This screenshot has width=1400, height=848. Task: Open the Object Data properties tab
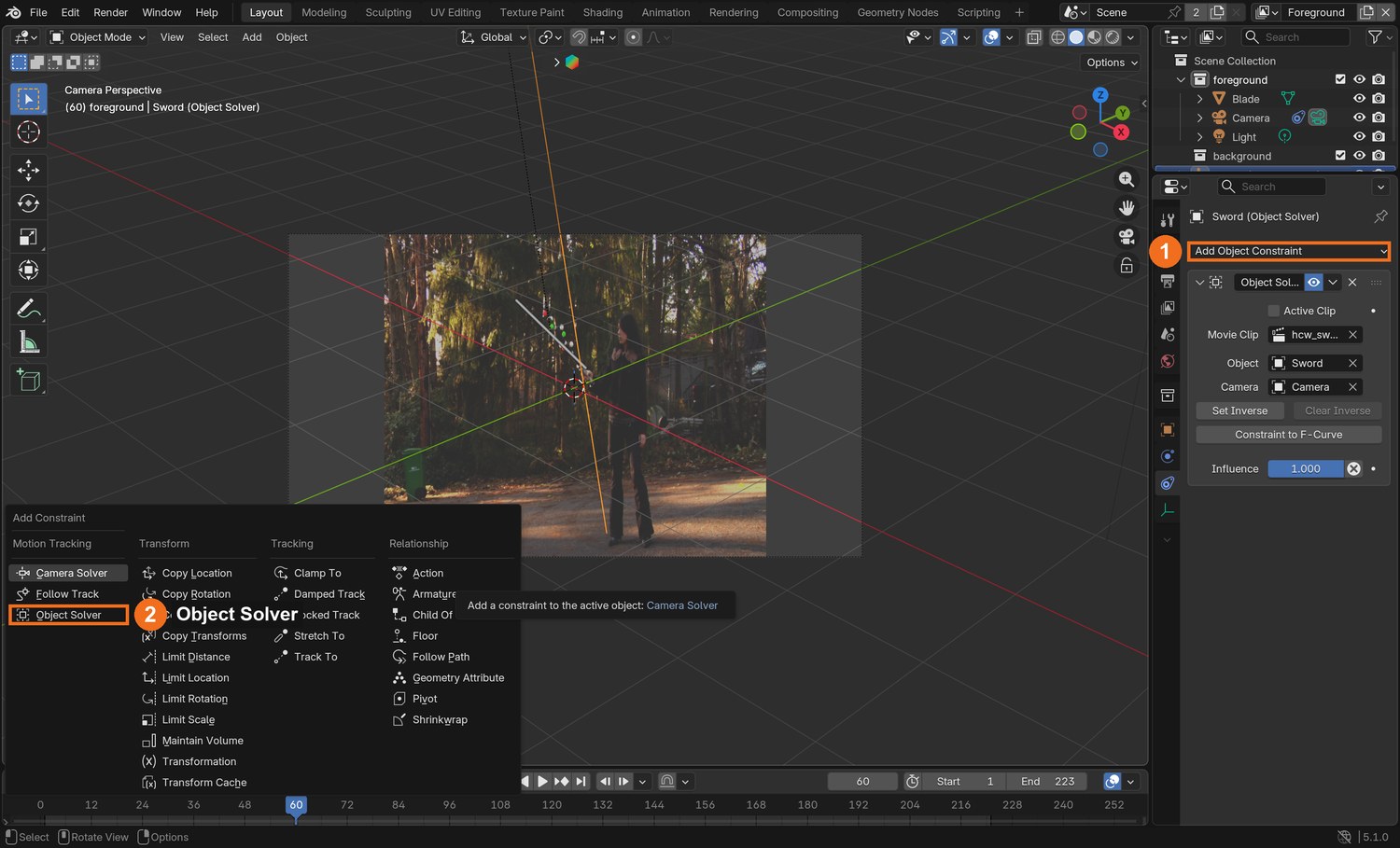click(1168, 510)
